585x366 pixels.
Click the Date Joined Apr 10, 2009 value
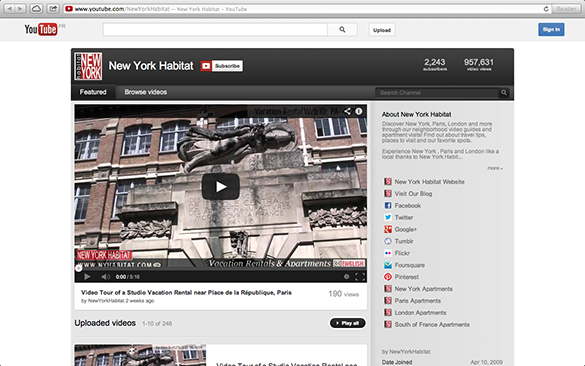(x=487, y=362)
